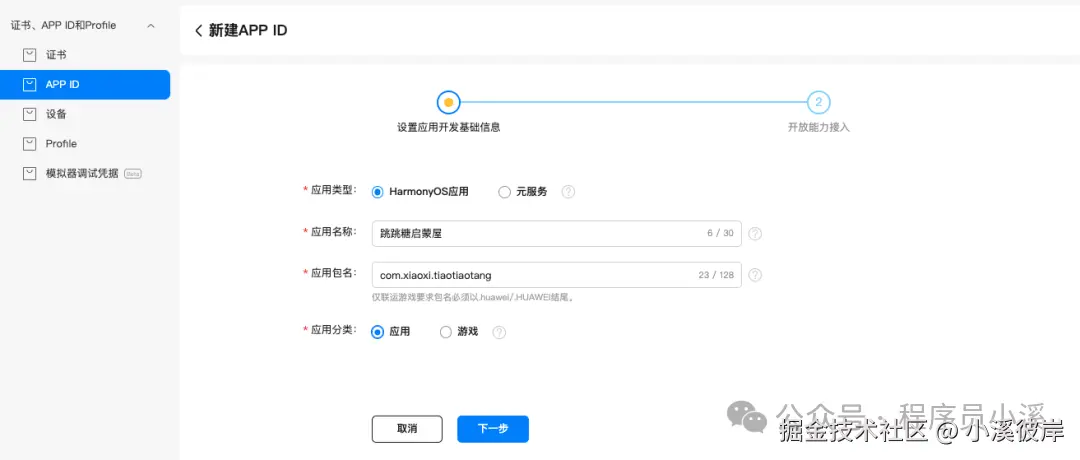Screen dimensions: 1080x460
Task: Click help icon next to 游戏 option
Action: tap(499, 332)
